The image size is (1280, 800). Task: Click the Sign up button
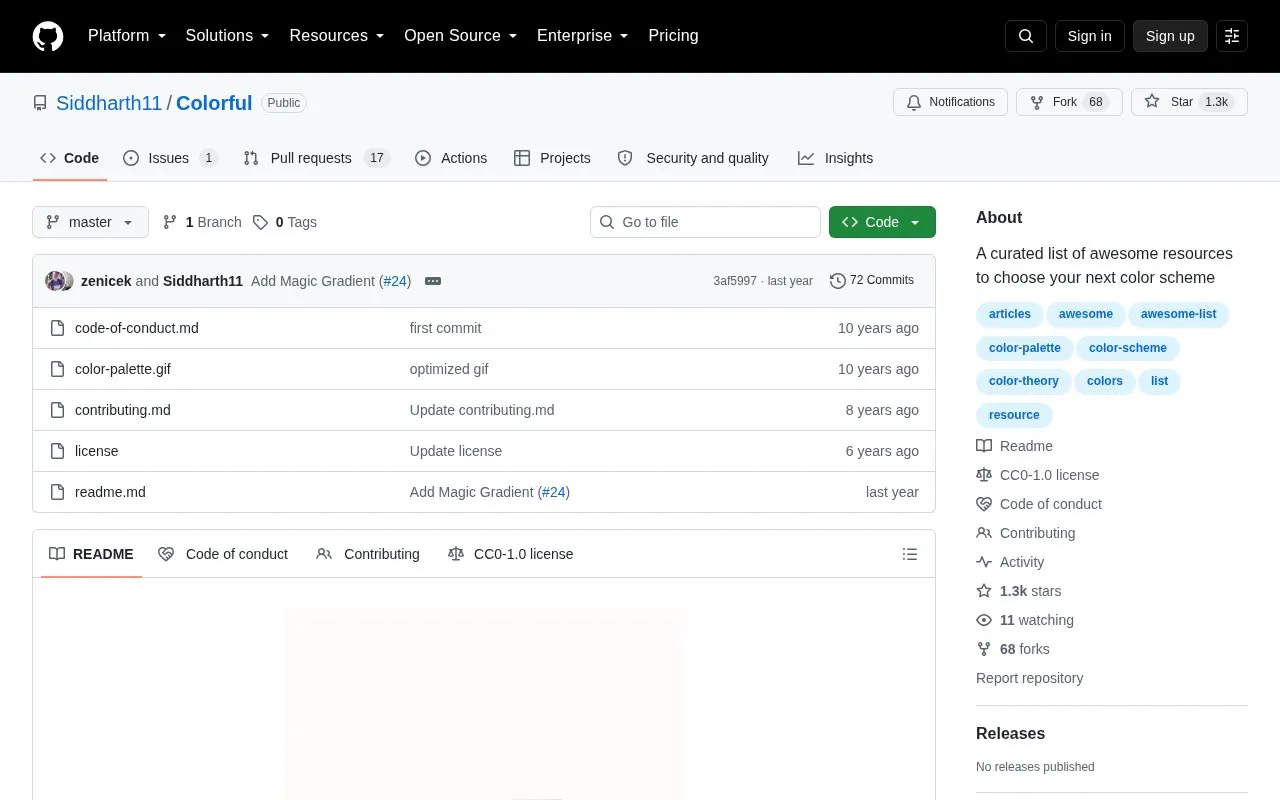point(1170,36)
